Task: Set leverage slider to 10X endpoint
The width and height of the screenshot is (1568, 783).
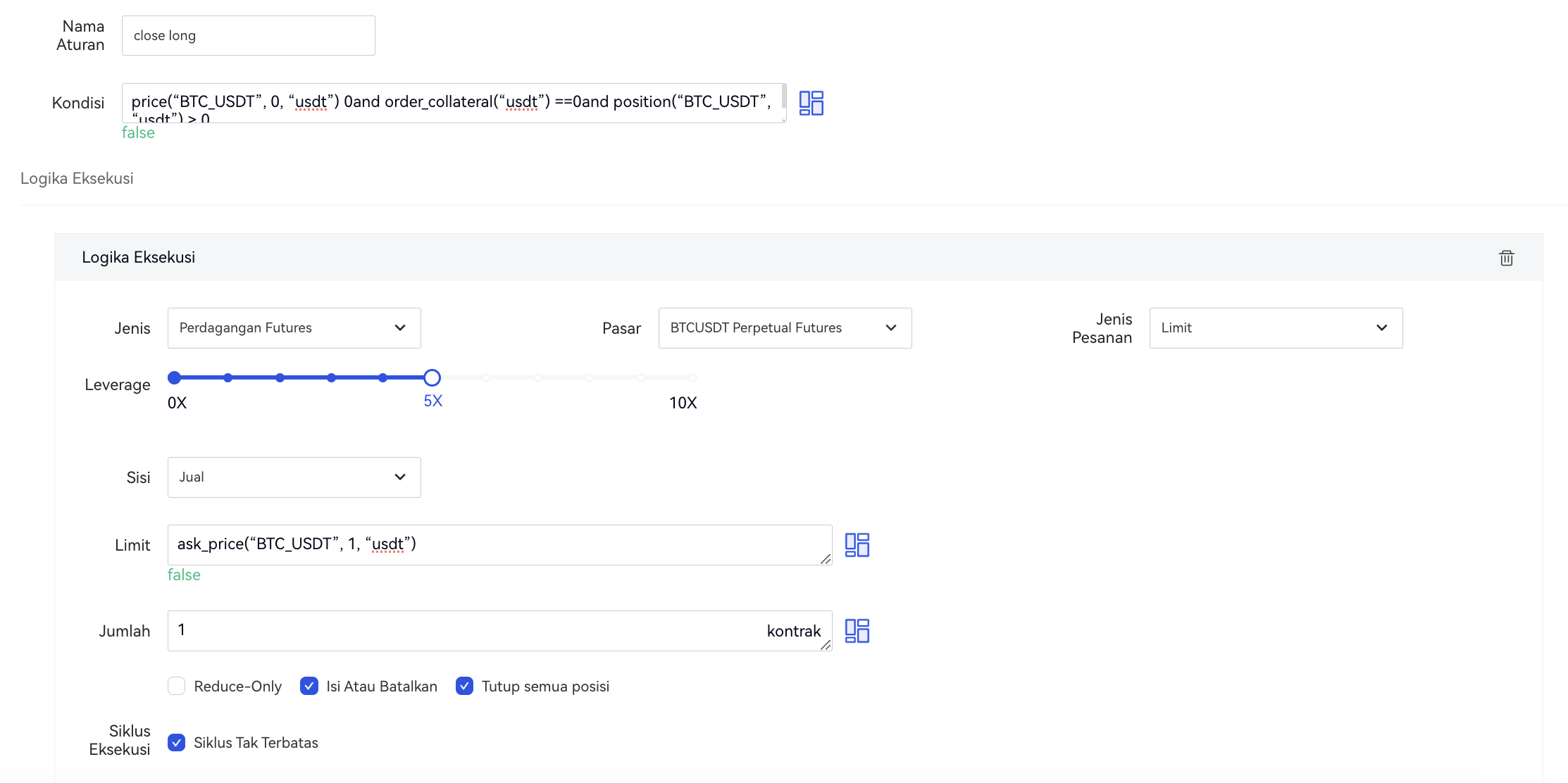Action: click(x=692, y=378)
